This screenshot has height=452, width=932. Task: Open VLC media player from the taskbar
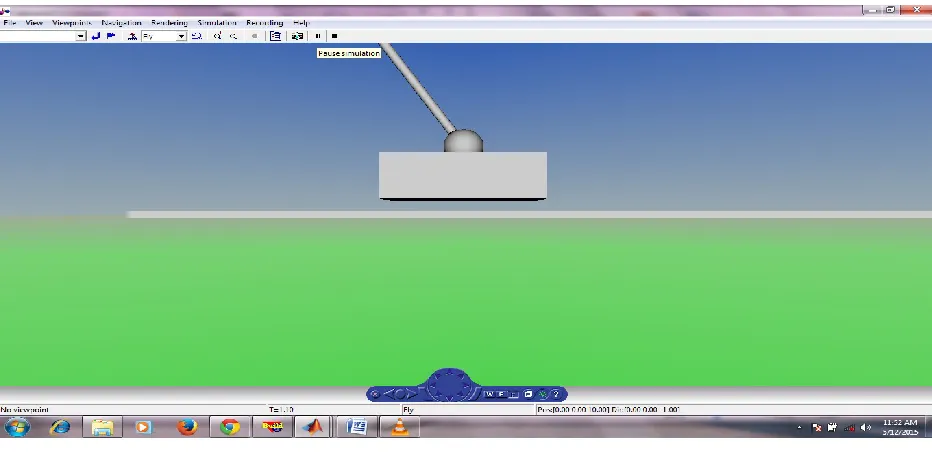pyautogui.click(x=399, y=427)
